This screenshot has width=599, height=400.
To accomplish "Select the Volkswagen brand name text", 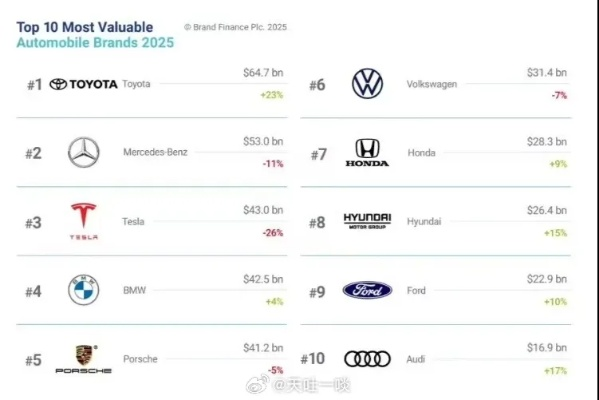I will 432,84.
